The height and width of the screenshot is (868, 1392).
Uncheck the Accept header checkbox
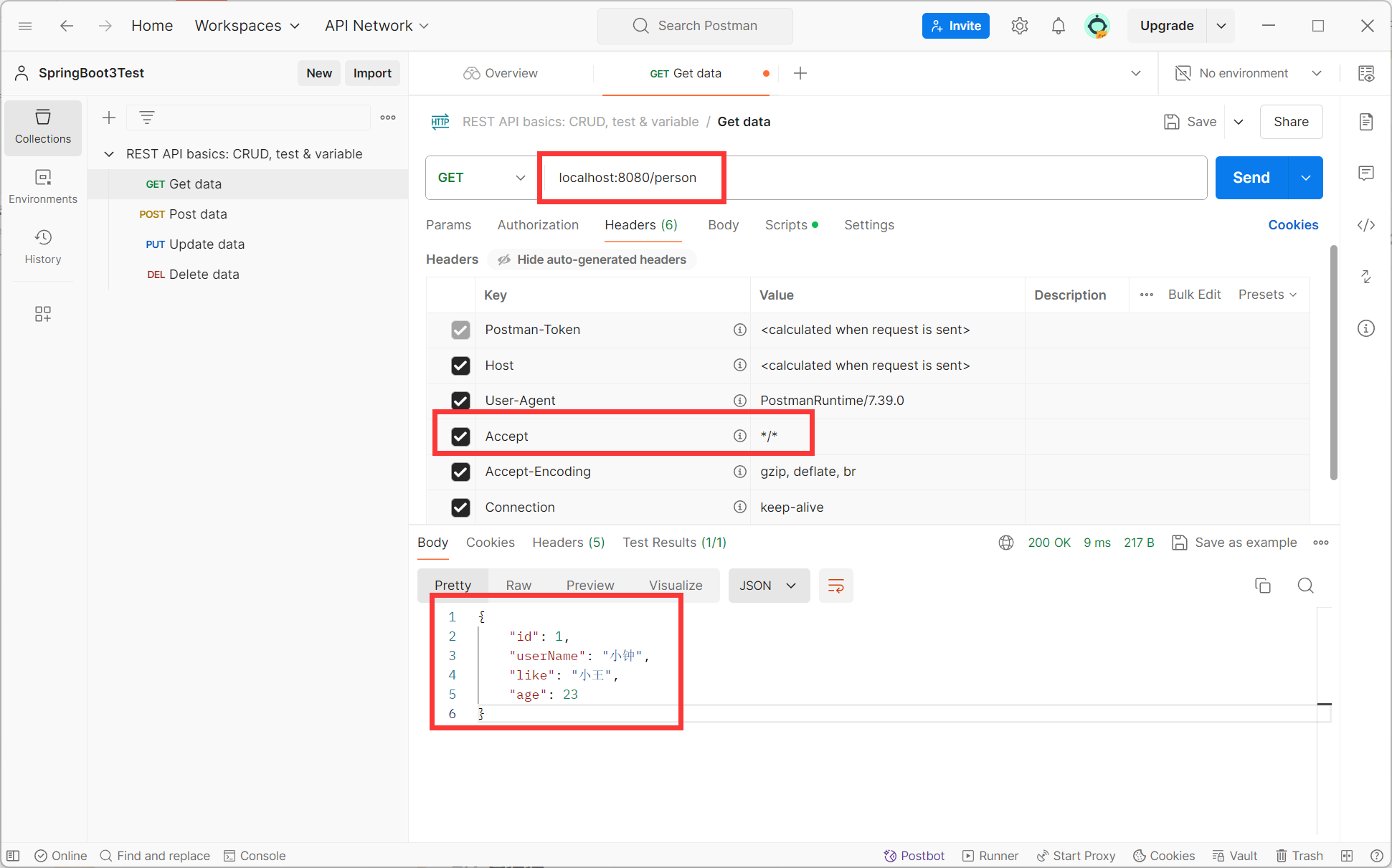(x=460, y=437)
